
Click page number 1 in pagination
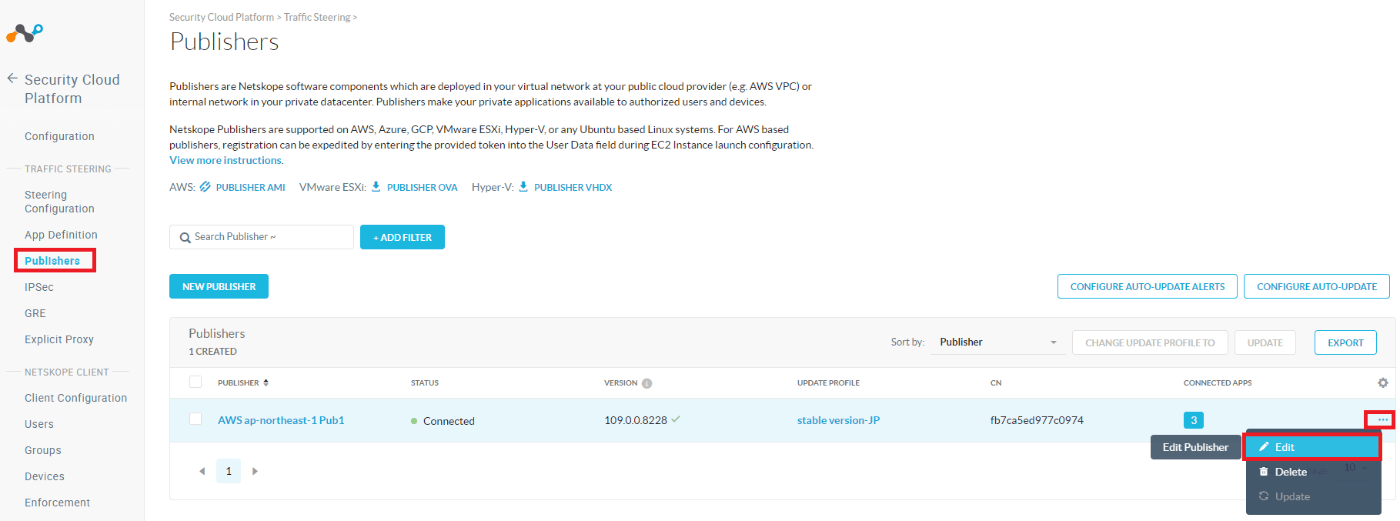228,470
